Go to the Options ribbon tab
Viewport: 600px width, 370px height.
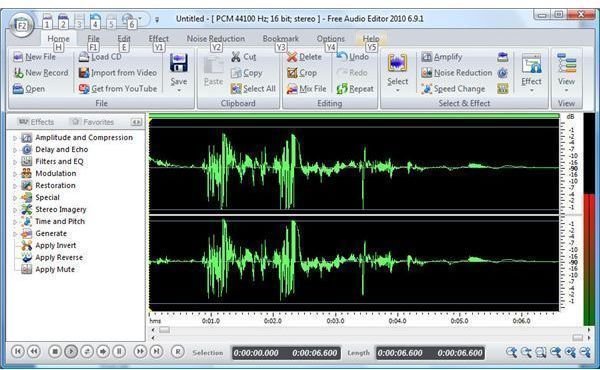331,39
